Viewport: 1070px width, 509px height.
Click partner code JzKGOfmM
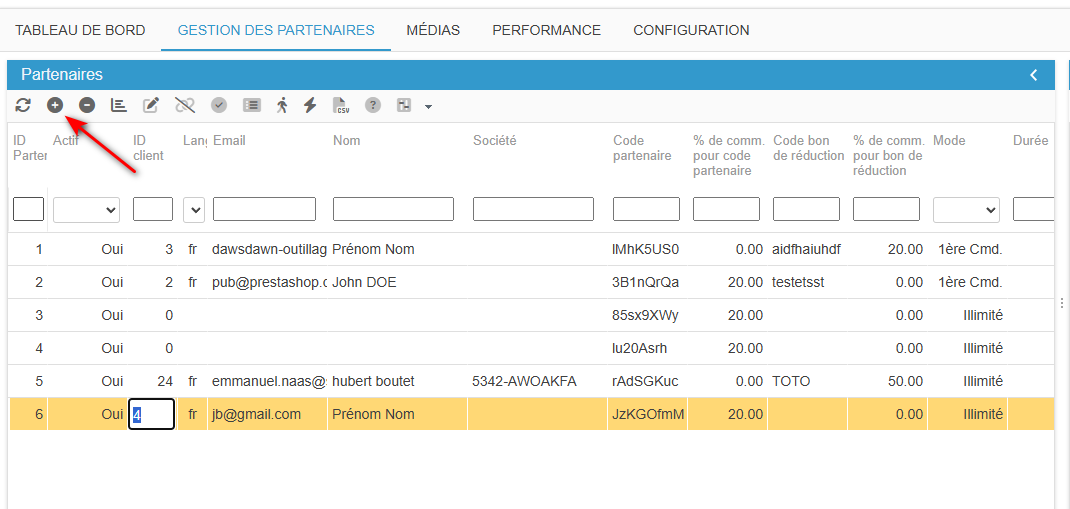(x=648, y=414)
